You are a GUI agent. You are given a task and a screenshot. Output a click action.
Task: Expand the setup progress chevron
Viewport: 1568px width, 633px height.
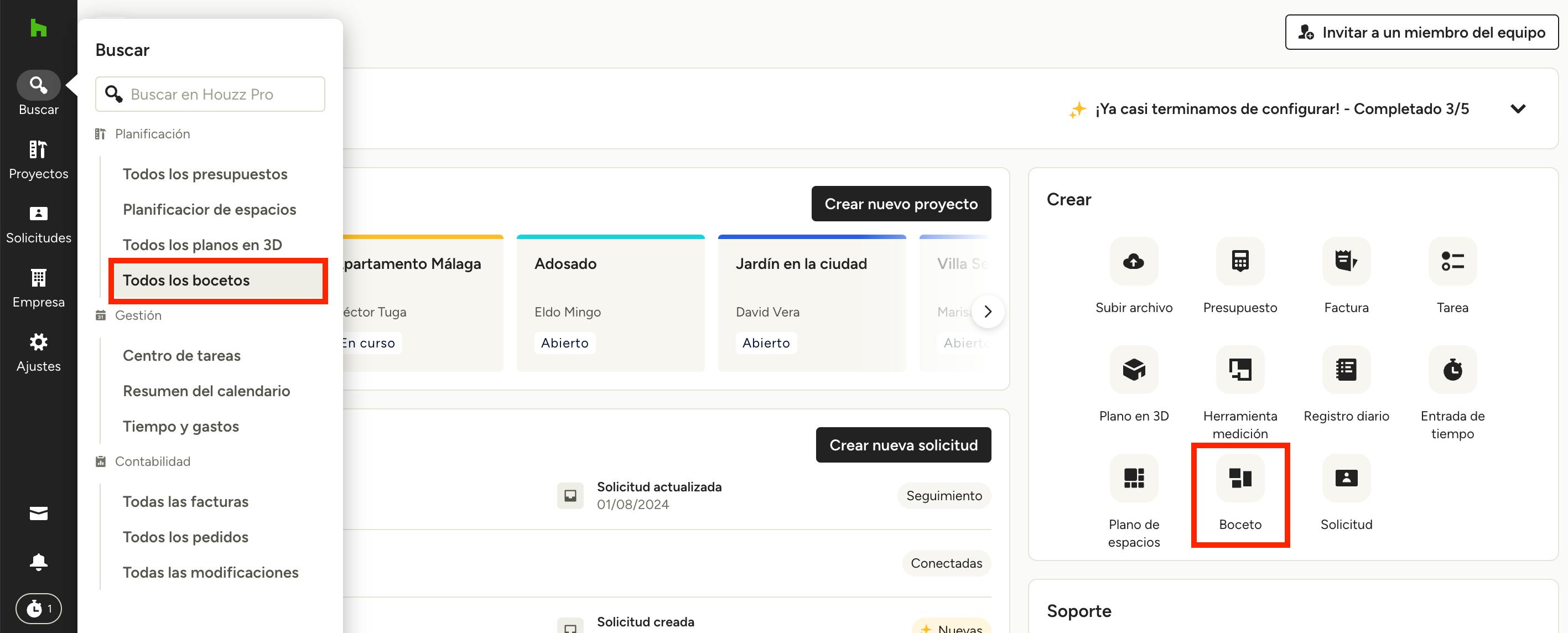coord(1518,109)
